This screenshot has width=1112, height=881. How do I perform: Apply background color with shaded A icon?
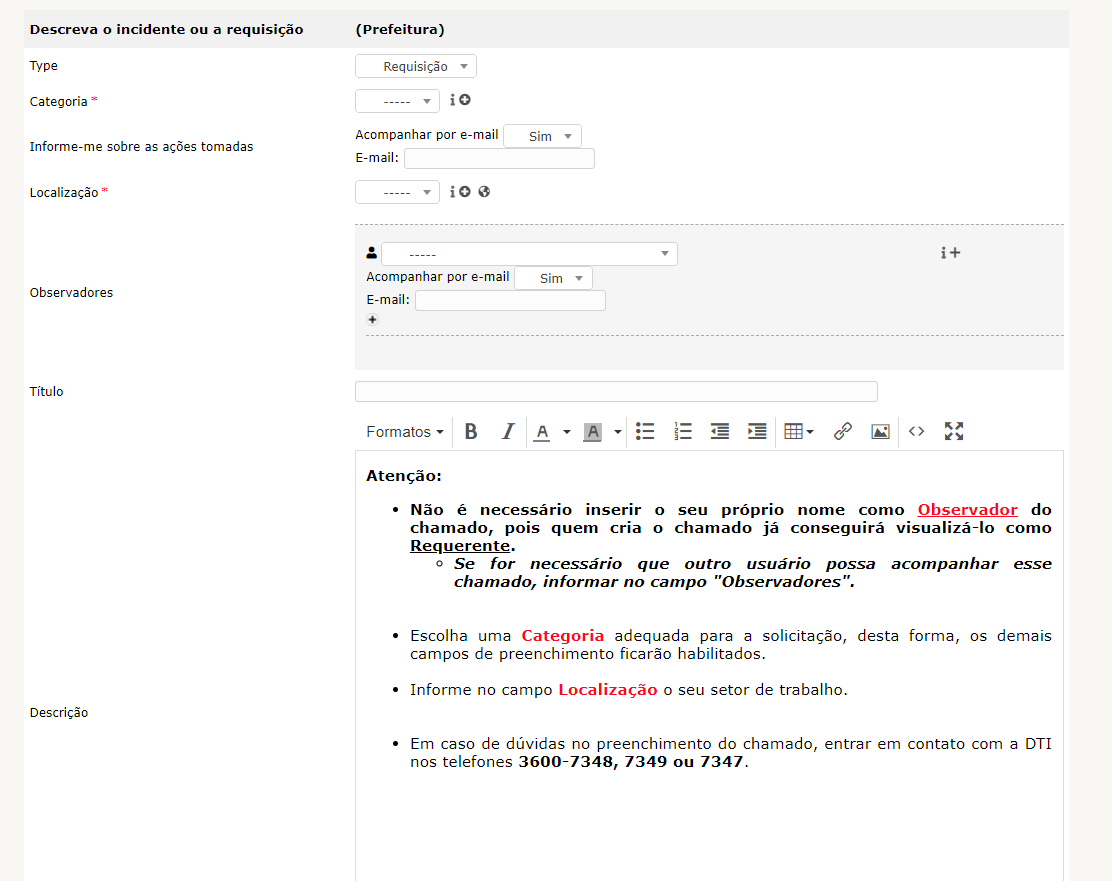(593, 431)
